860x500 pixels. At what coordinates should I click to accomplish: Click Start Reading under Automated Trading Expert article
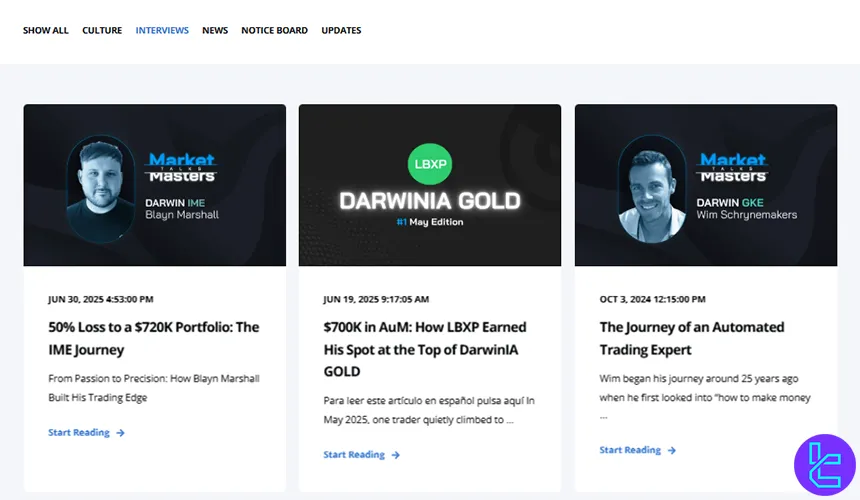[630, 450]
